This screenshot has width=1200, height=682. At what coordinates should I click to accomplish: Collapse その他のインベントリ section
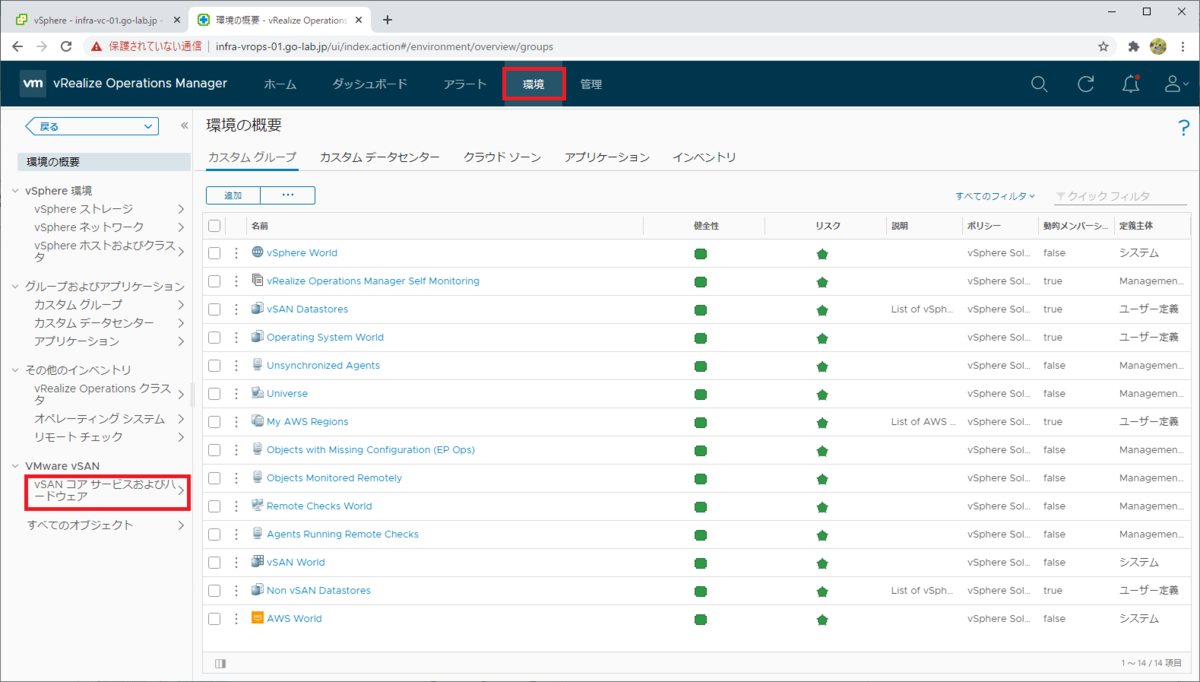pyautogui.click(x=15, y=370)
